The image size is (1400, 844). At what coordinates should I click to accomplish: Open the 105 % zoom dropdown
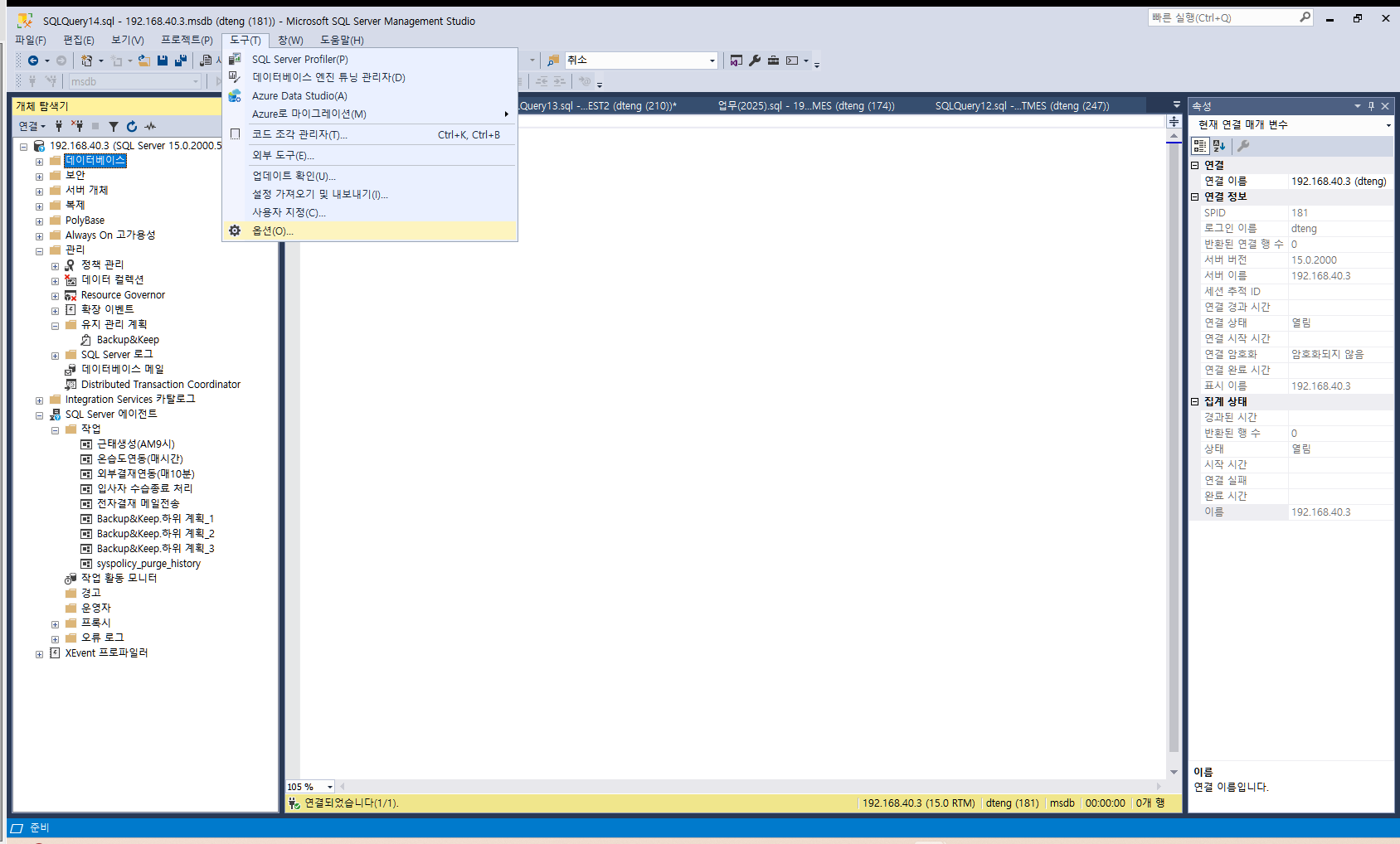coord(329,787)
